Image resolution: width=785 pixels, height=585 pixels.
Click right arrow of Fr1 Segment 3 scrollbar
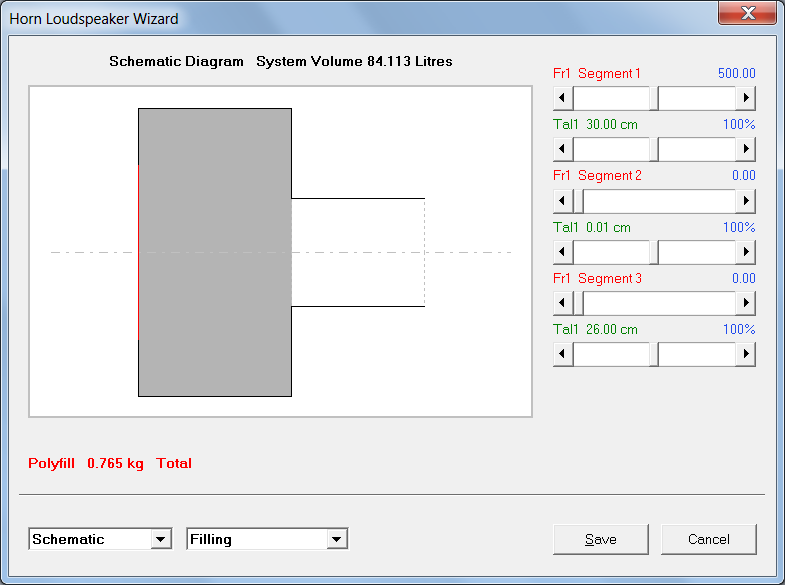click(x=745, y=303)
